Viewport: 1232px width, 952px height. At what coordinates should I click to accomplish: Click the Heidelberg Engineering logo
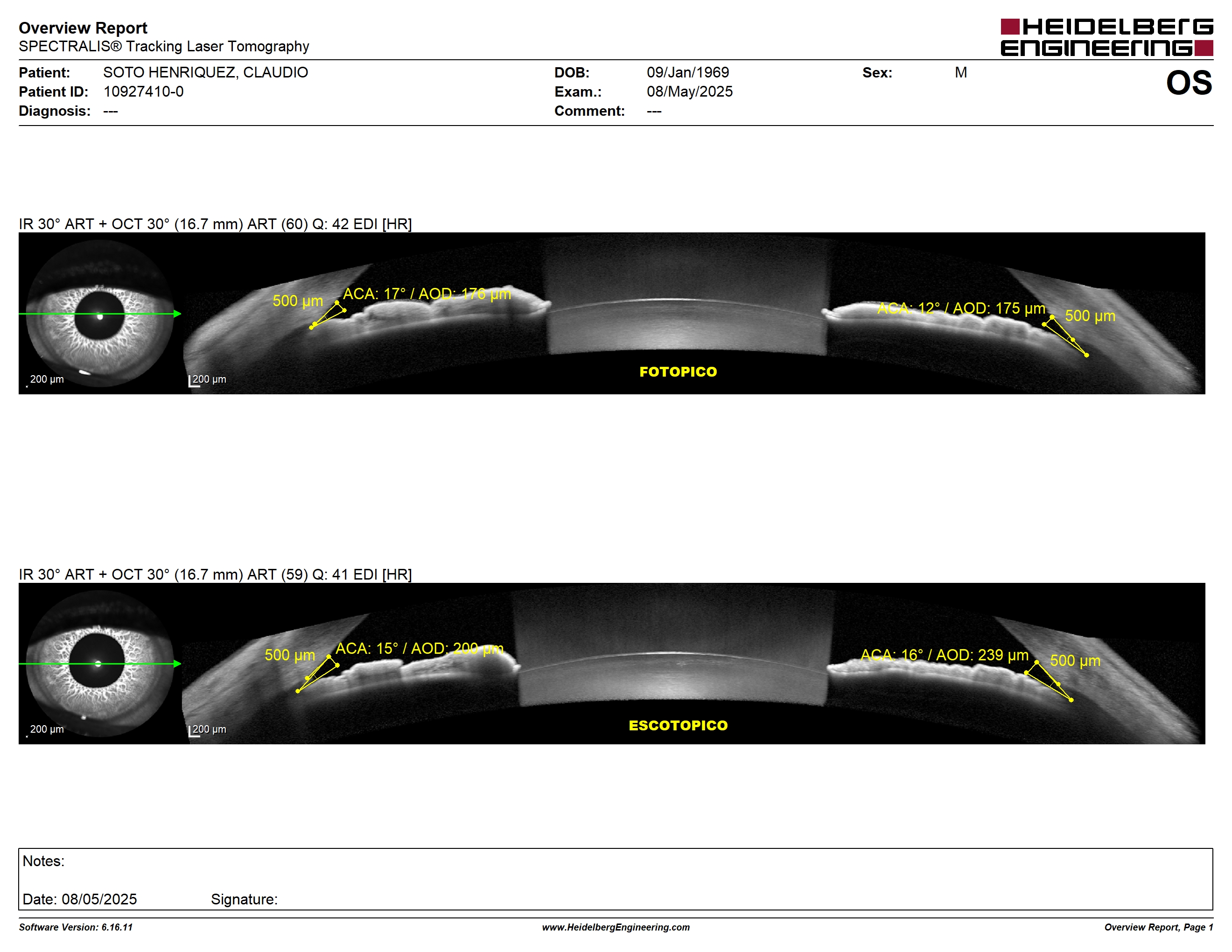click(x=1106, y=37)
